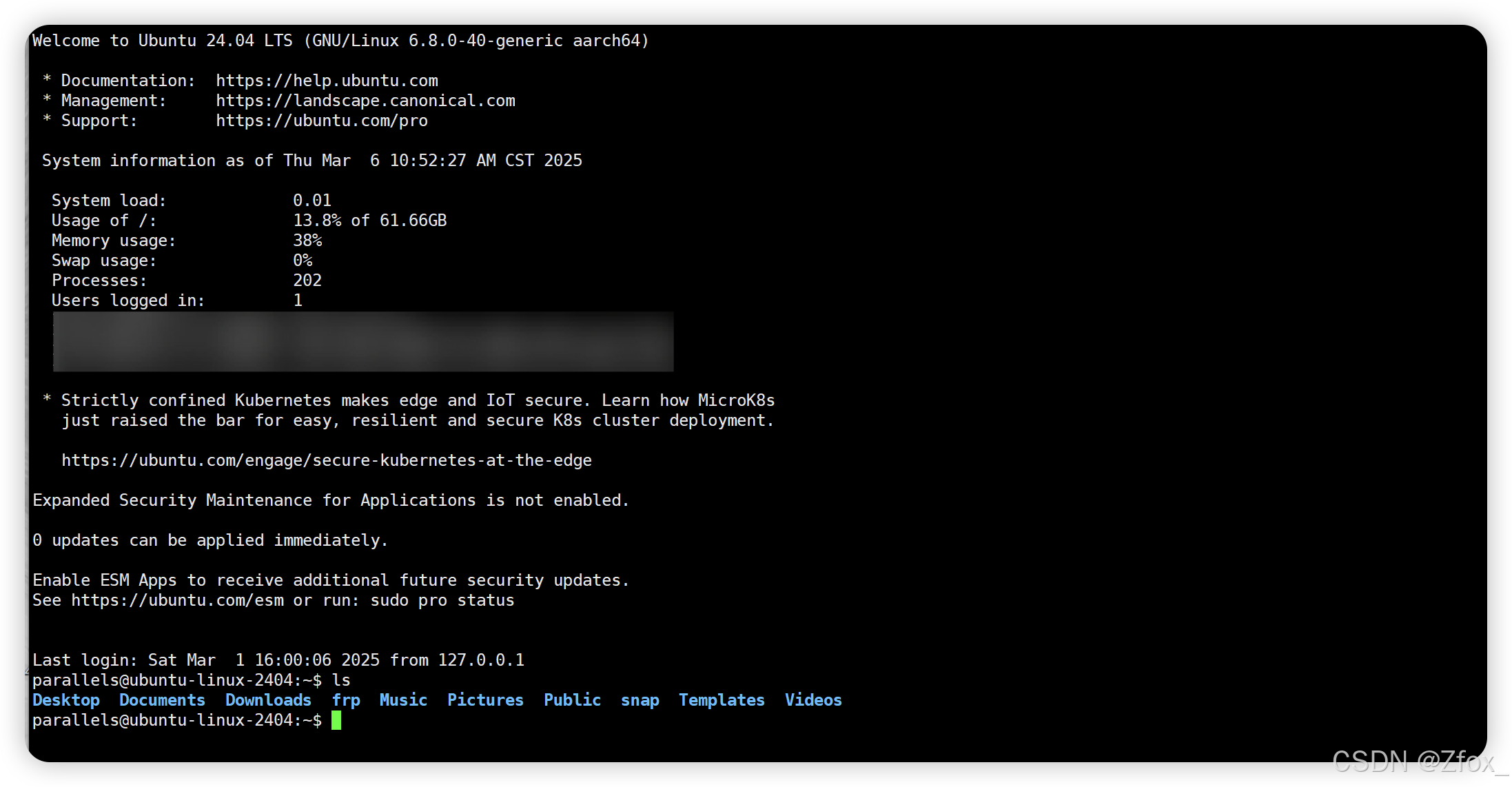Click the 'sudo pro status' command text
Viewport: 1512px width, 787px height.
coord(442,600)
